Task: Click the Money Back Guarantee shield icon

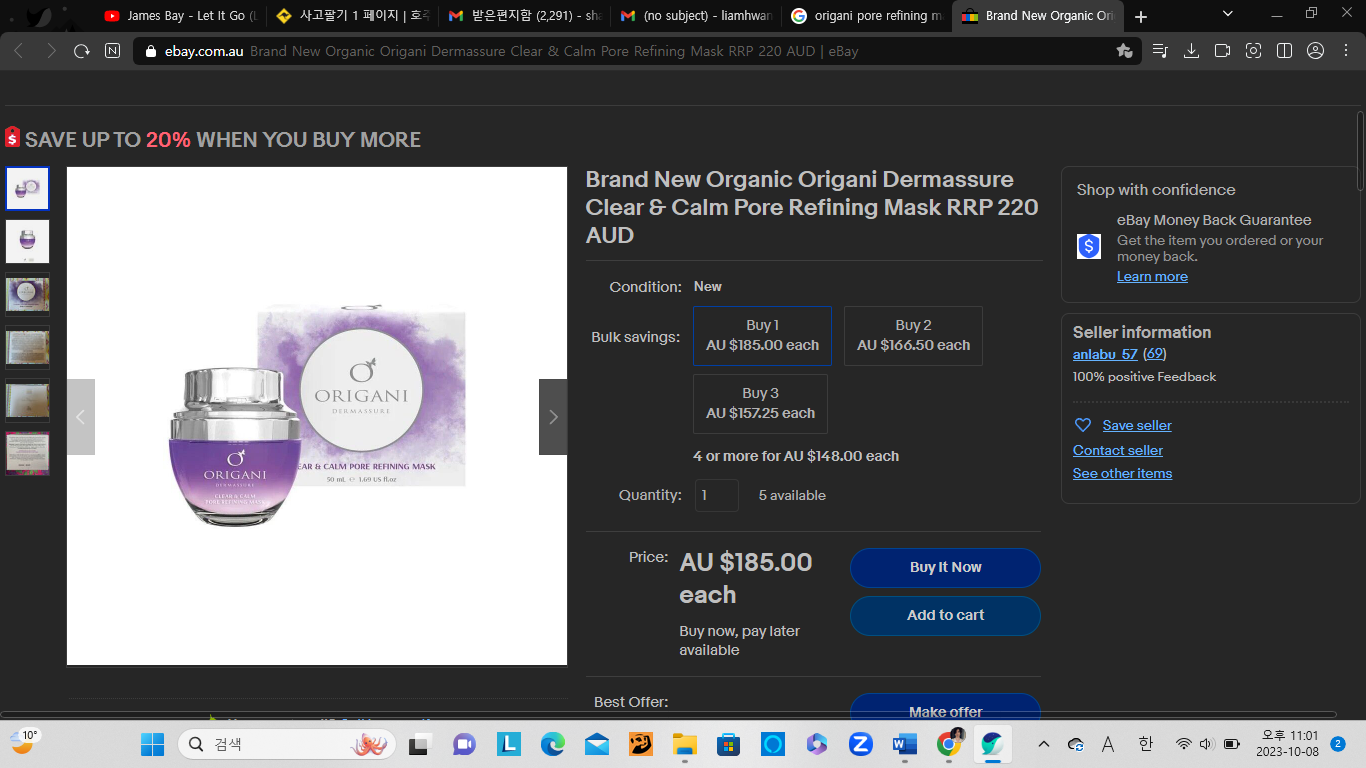Action: click(x=1089, y=246)
